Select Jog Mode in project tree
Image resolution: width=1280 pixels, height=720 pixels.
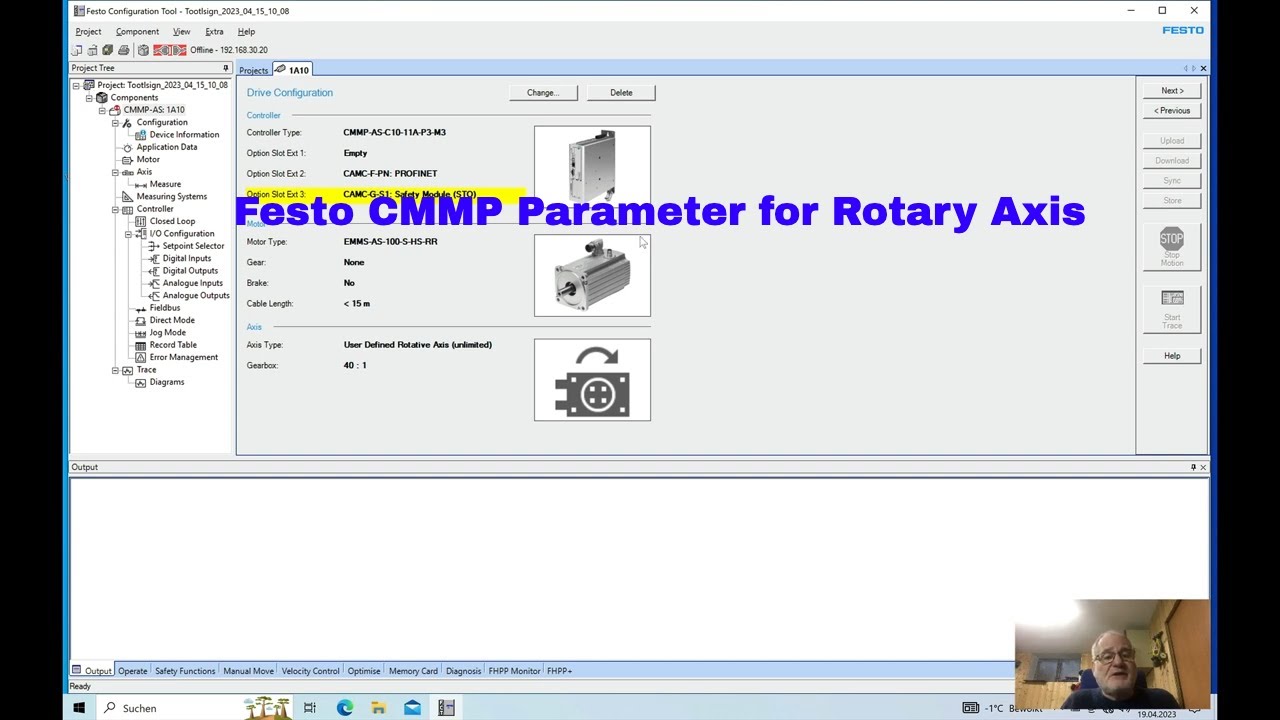pyautogui.click(x=167, y=332)
